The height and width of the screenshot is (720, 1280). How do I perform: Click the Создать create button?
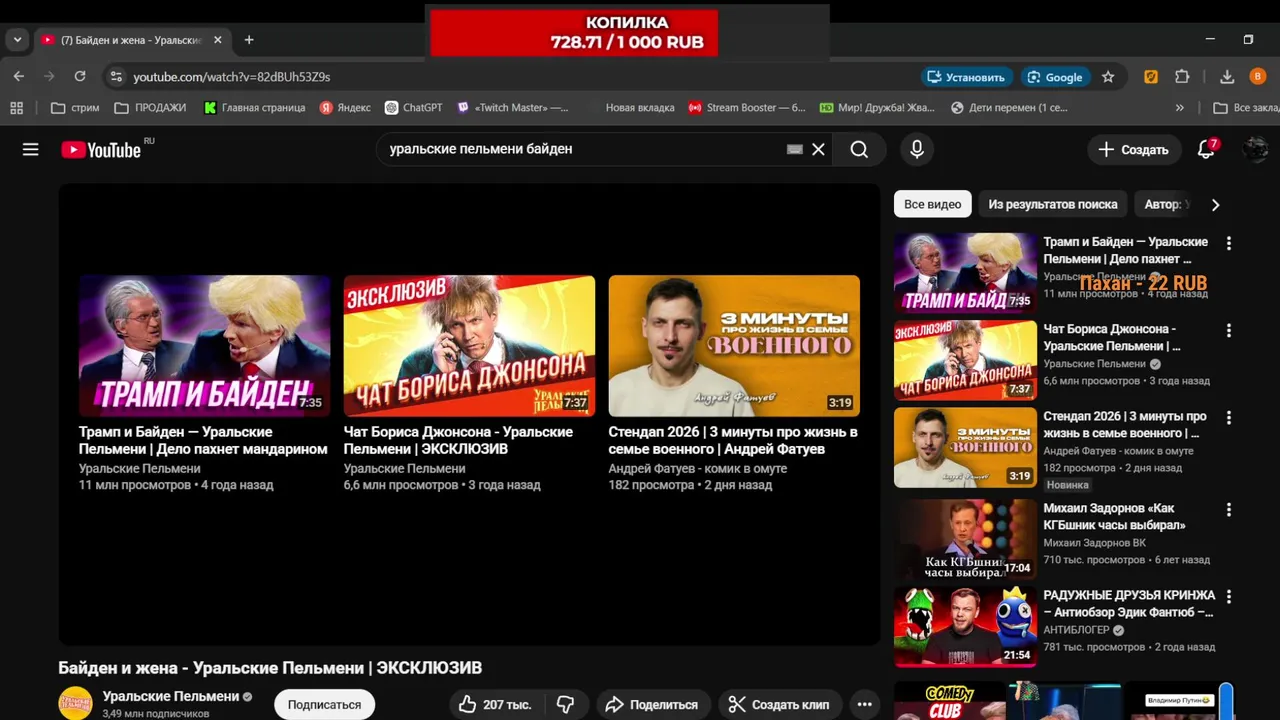[1133, 149]
